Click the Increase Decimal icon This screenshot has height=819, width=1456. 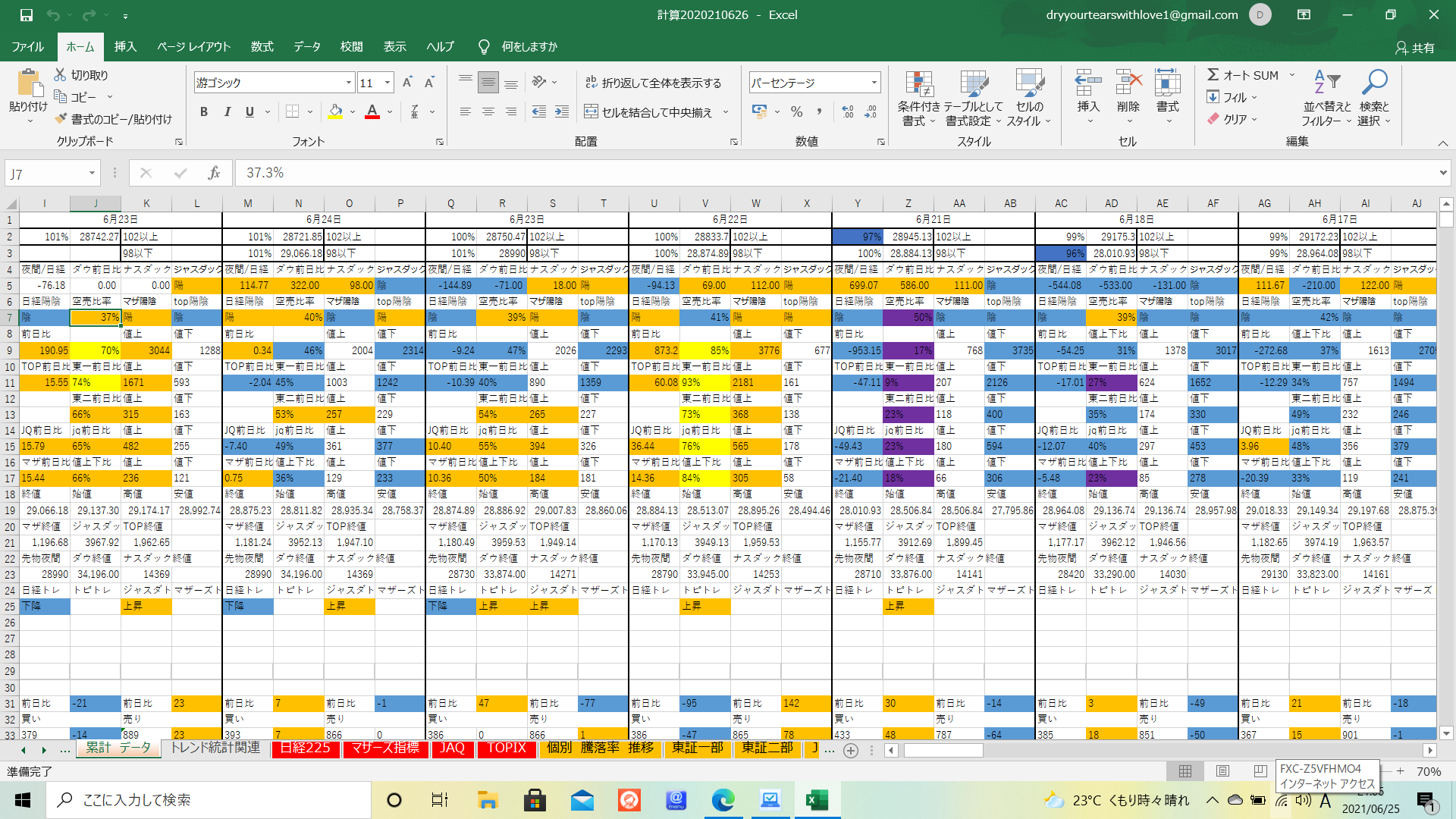pos(848,112)
